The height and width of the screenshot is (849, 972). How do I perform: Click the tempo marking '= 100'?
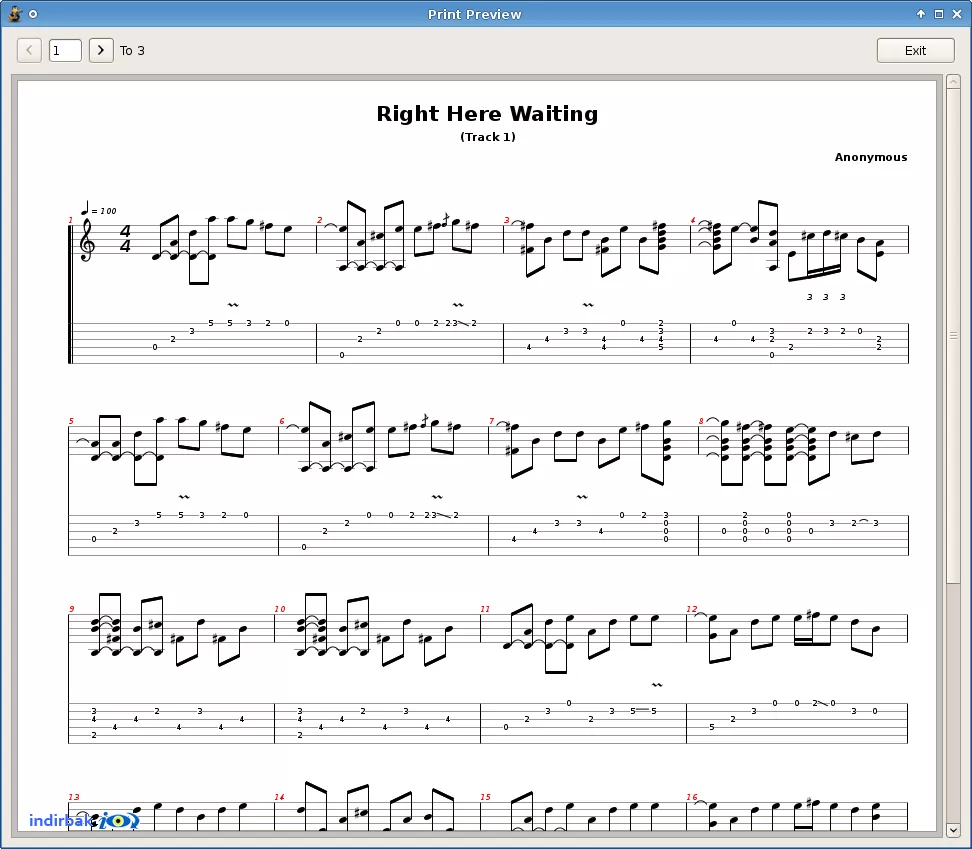coord(99,209)
